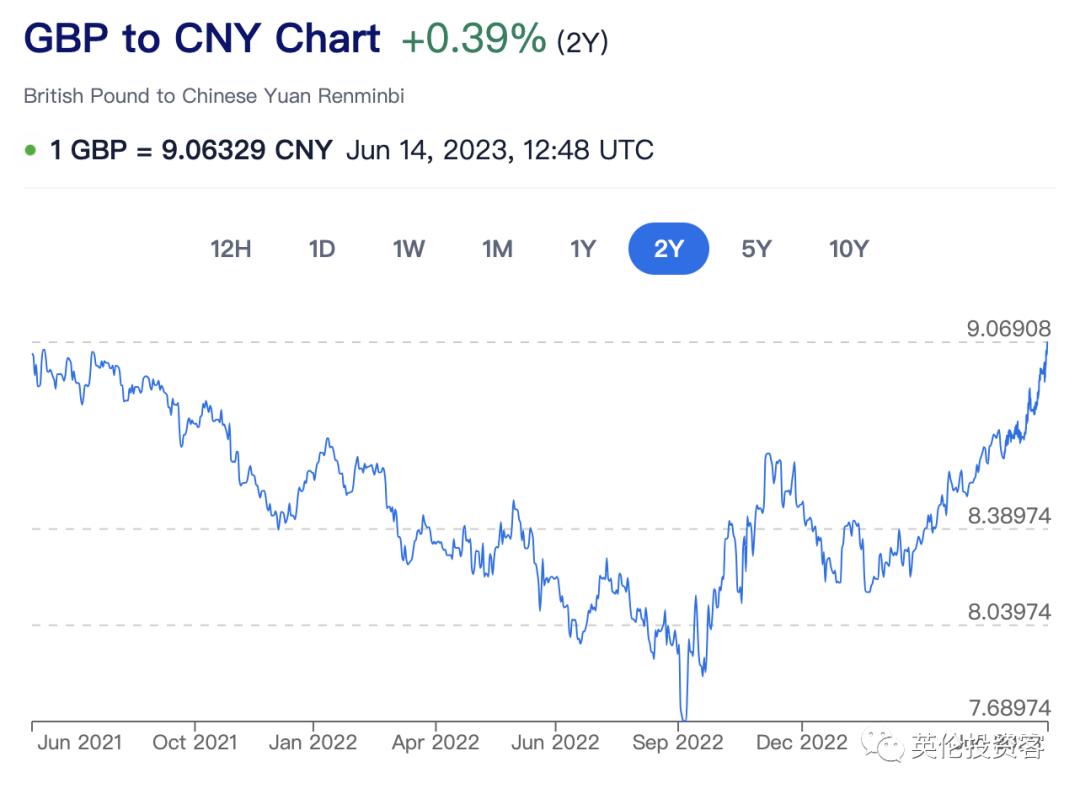Click the GBP to CNY Chart title
The height and width of the screenshot is (794, 1080).
pyautogui.click(x=202, y=40)
